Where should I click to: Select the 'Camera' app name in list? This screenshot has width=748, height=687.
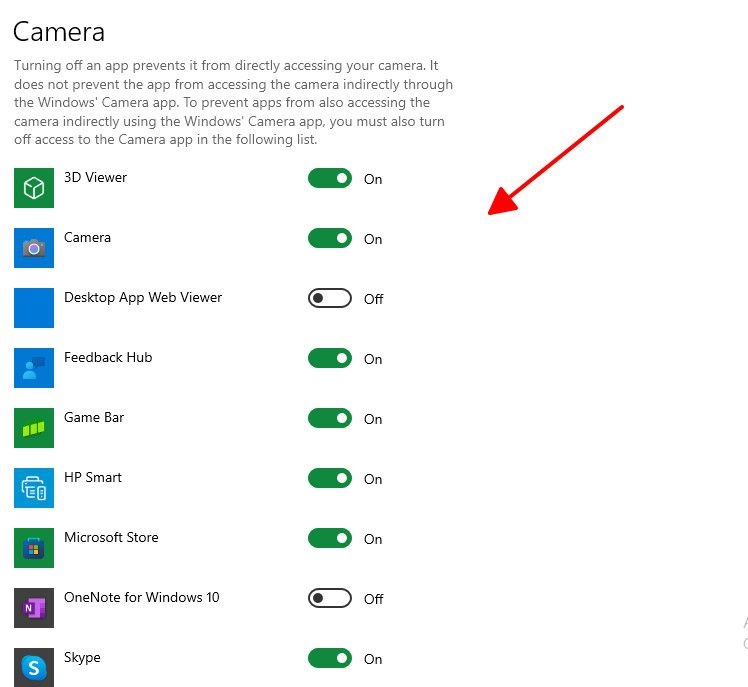pos(87,238)
